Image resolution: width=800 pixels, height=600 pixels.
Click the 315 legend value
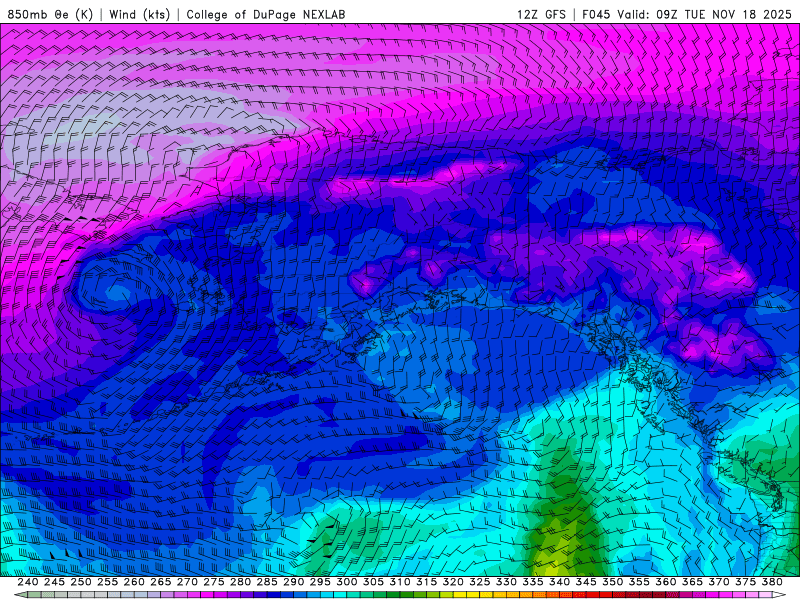[426, 582]
